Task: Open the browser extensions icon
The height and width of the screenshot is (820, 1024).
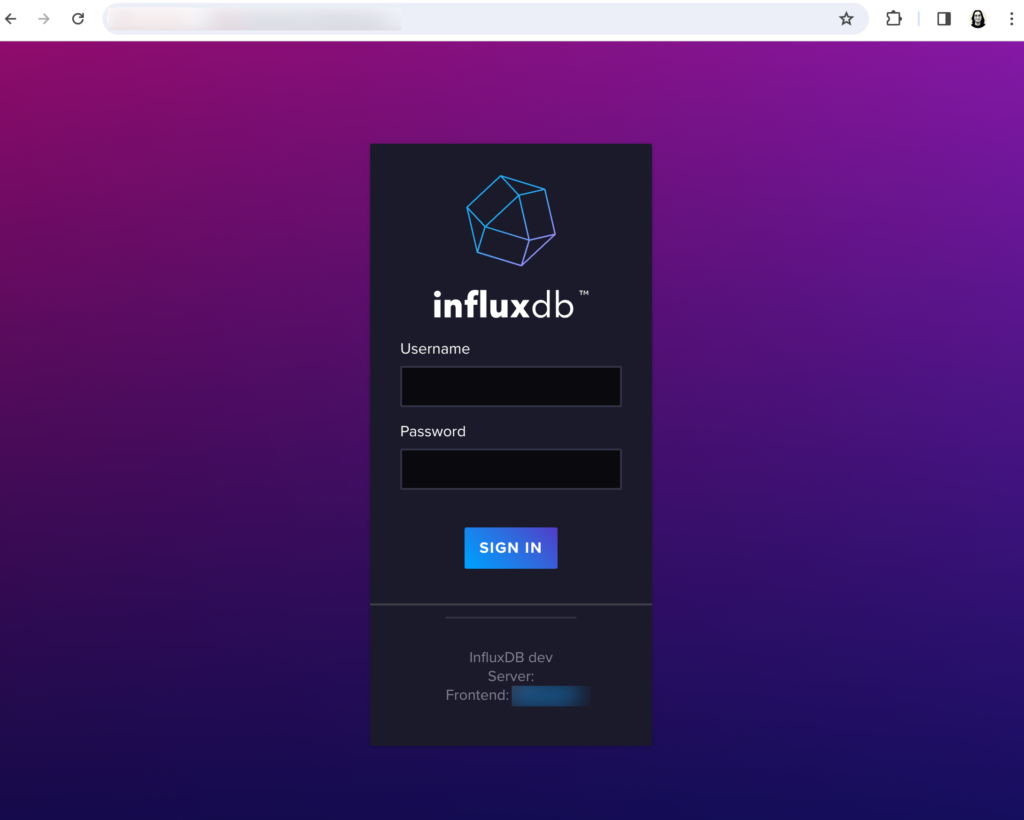Action: click(893, 18)
